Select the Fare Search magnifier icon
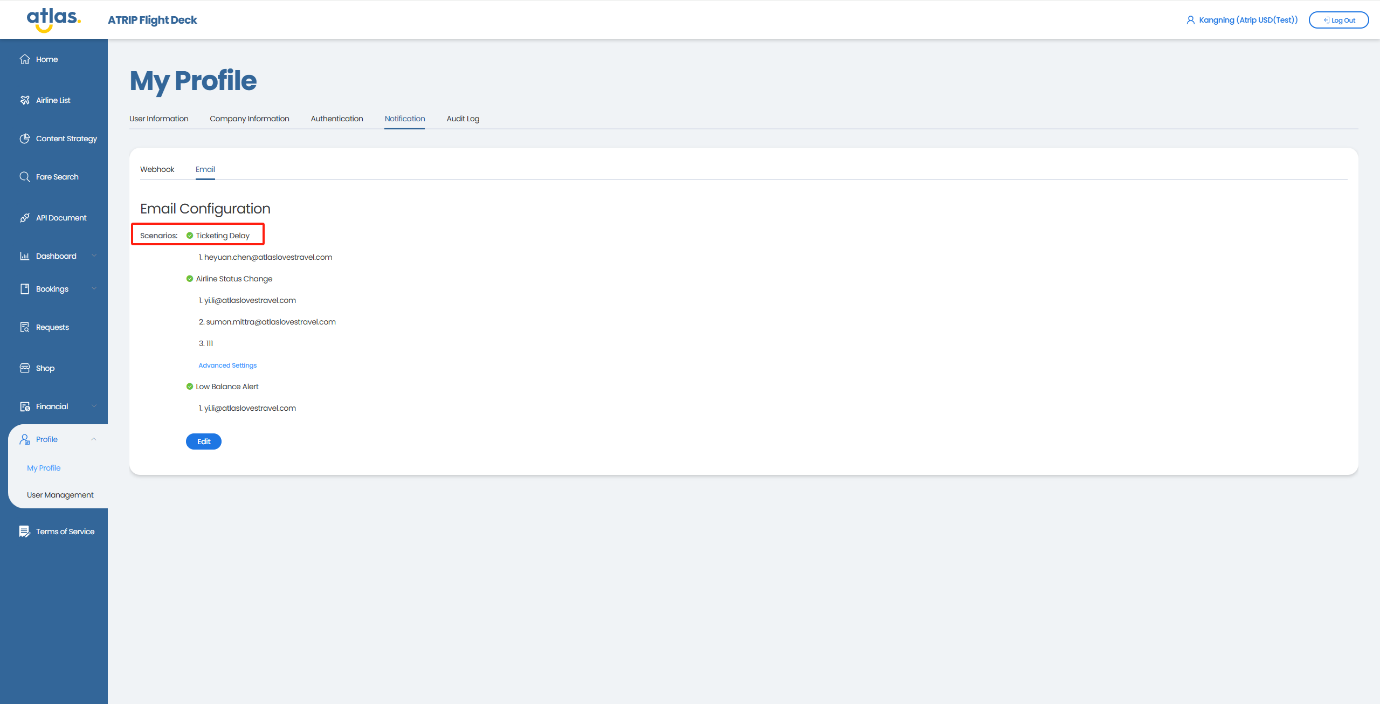The height and width of the screenshot is (704, 1380). tap(25, 177)
